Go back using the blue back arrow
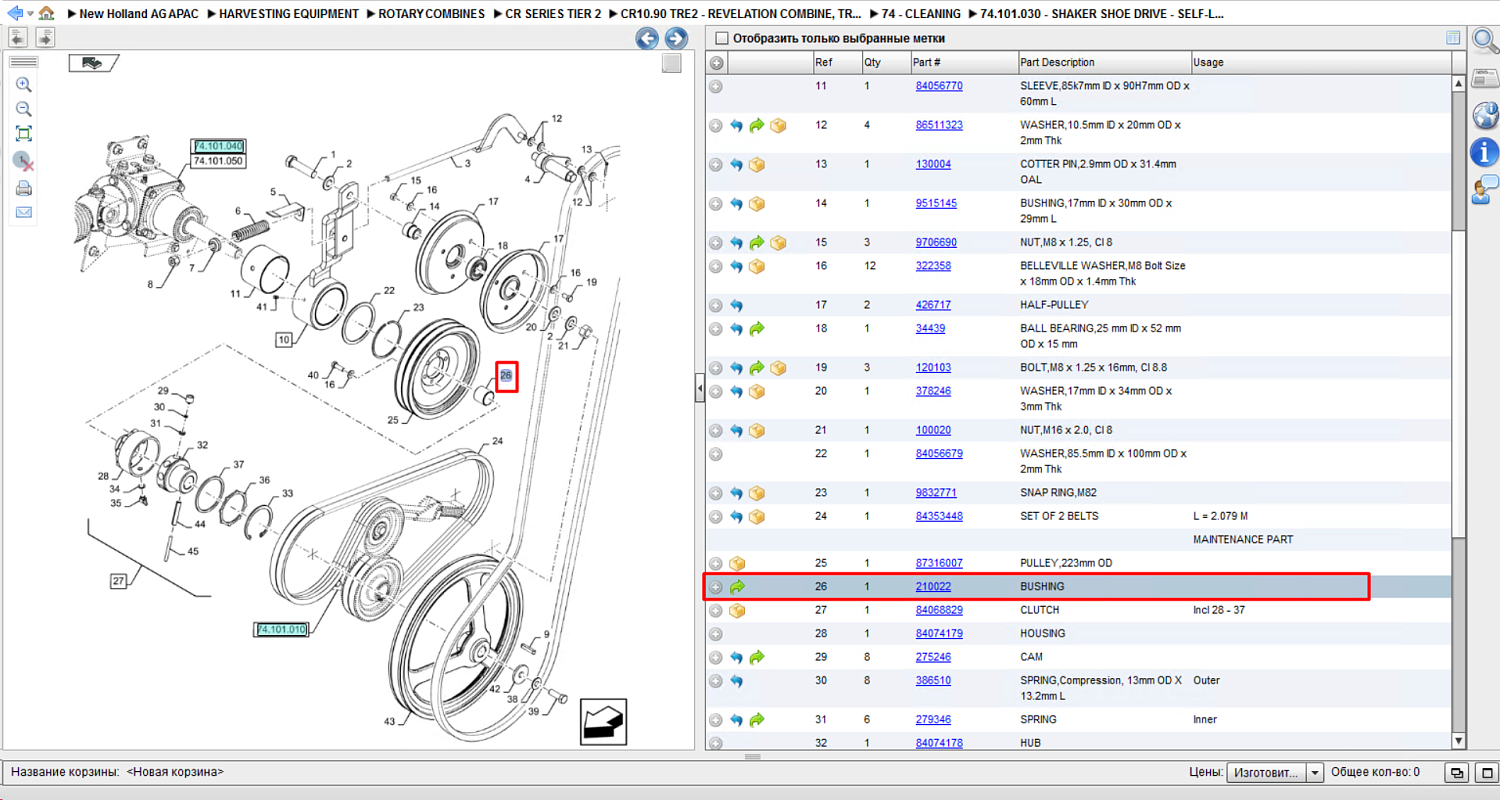Screen dimensions: 1500x800 point(14,14)
